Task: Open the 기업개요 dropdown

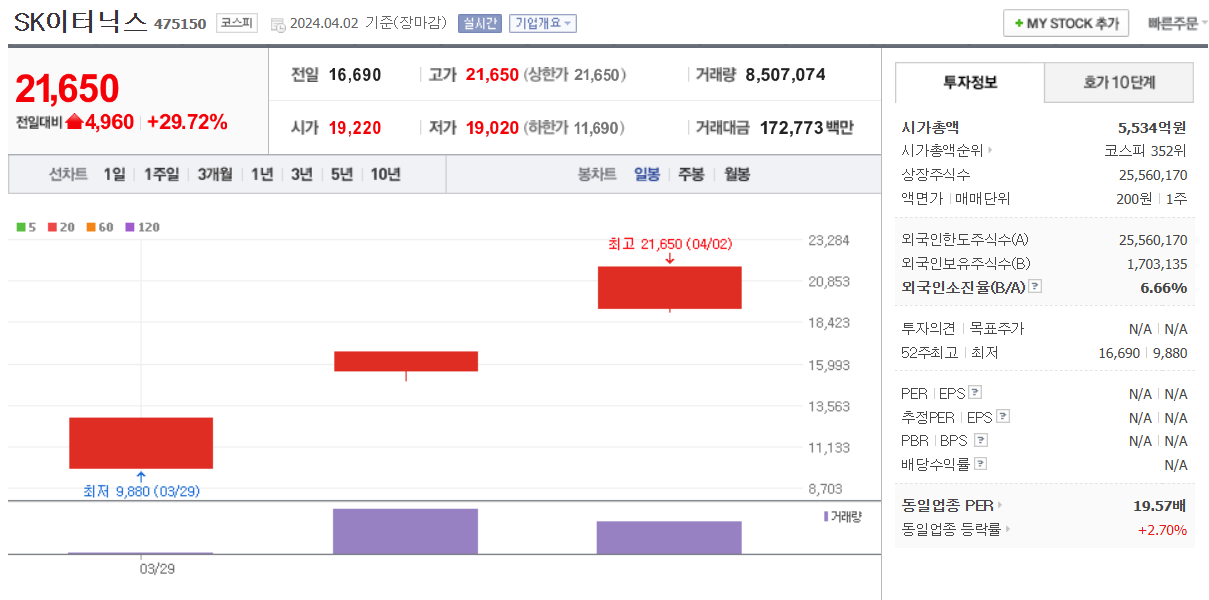Action: (542, 24)
